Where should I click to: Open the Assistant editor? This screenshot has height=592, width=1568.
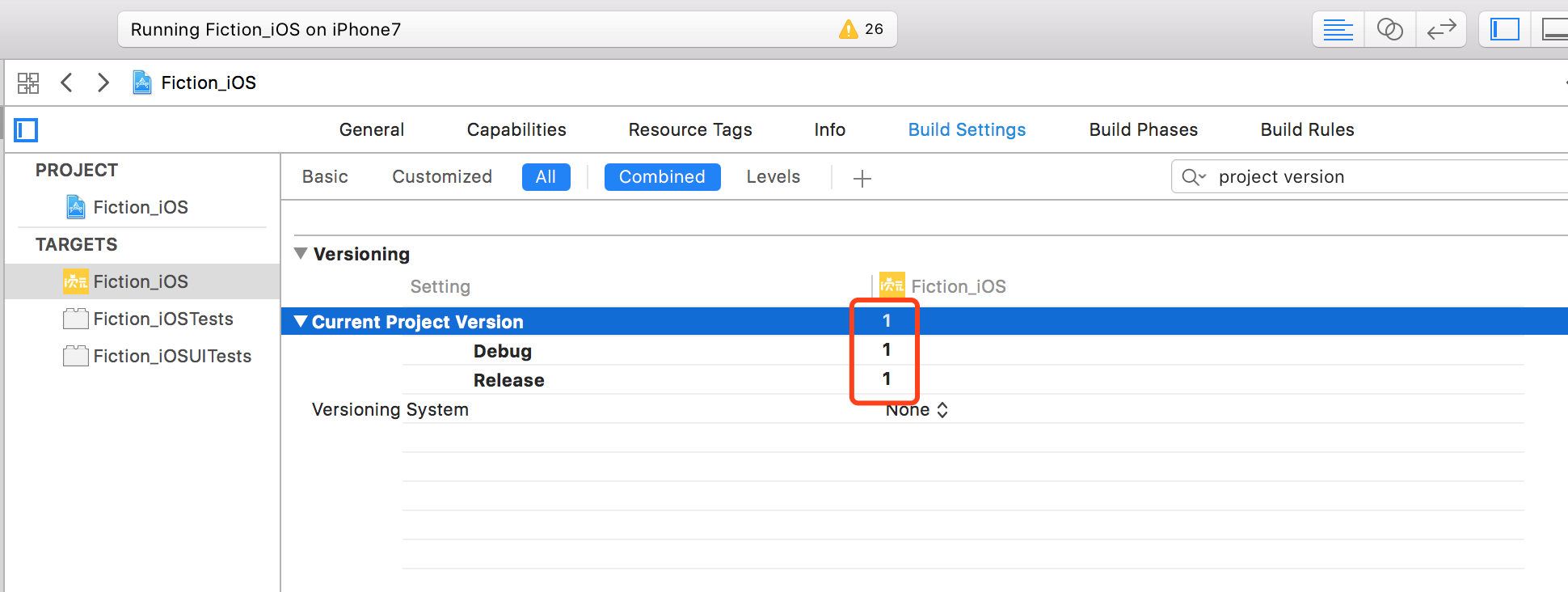[x=1389, y=30]
